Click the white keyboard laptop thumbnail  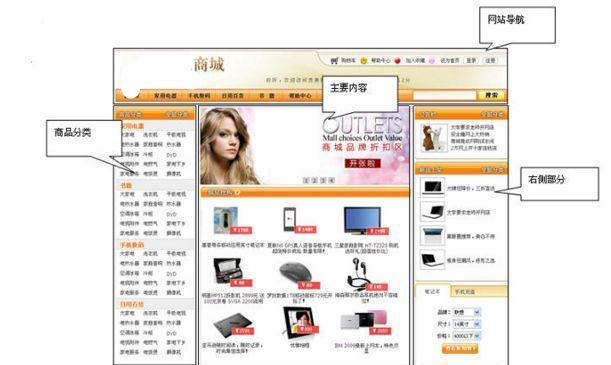tap(432, 236)
